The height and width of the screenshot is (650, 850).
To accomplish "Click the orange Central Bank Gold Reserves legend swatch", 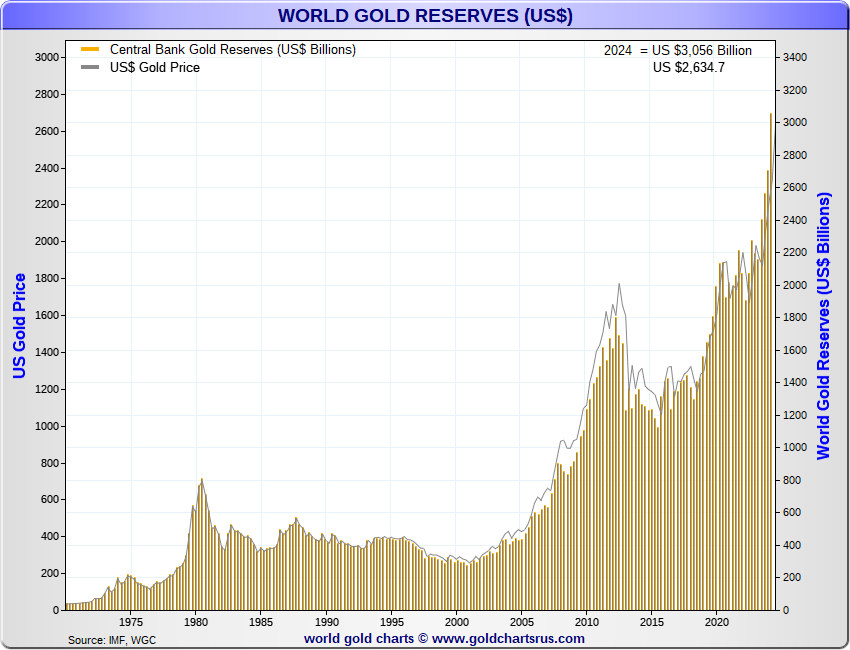I will coord(90,49).
